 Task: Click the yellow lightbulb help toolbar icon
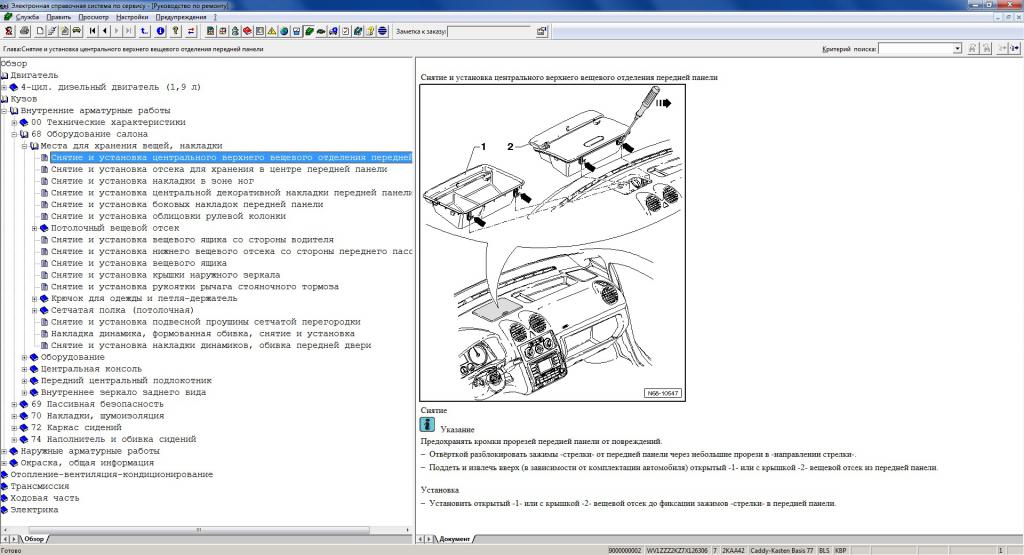point(370,31)
